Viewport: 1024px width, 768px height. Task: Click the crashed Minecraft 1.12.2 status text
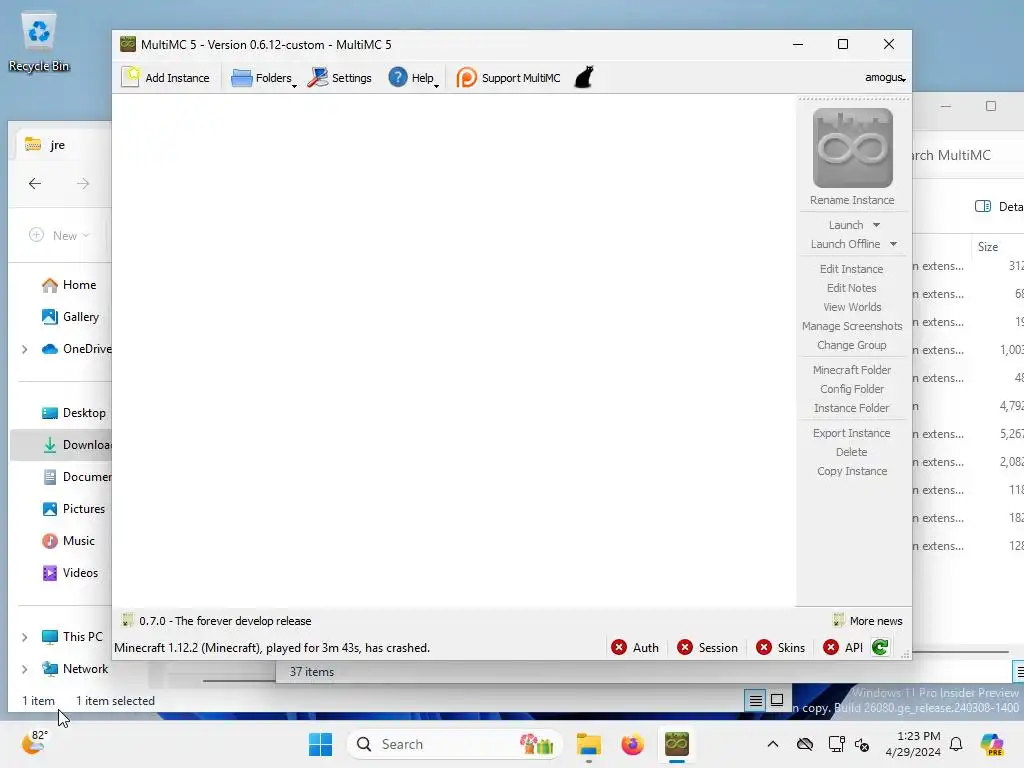coord(272,648)
